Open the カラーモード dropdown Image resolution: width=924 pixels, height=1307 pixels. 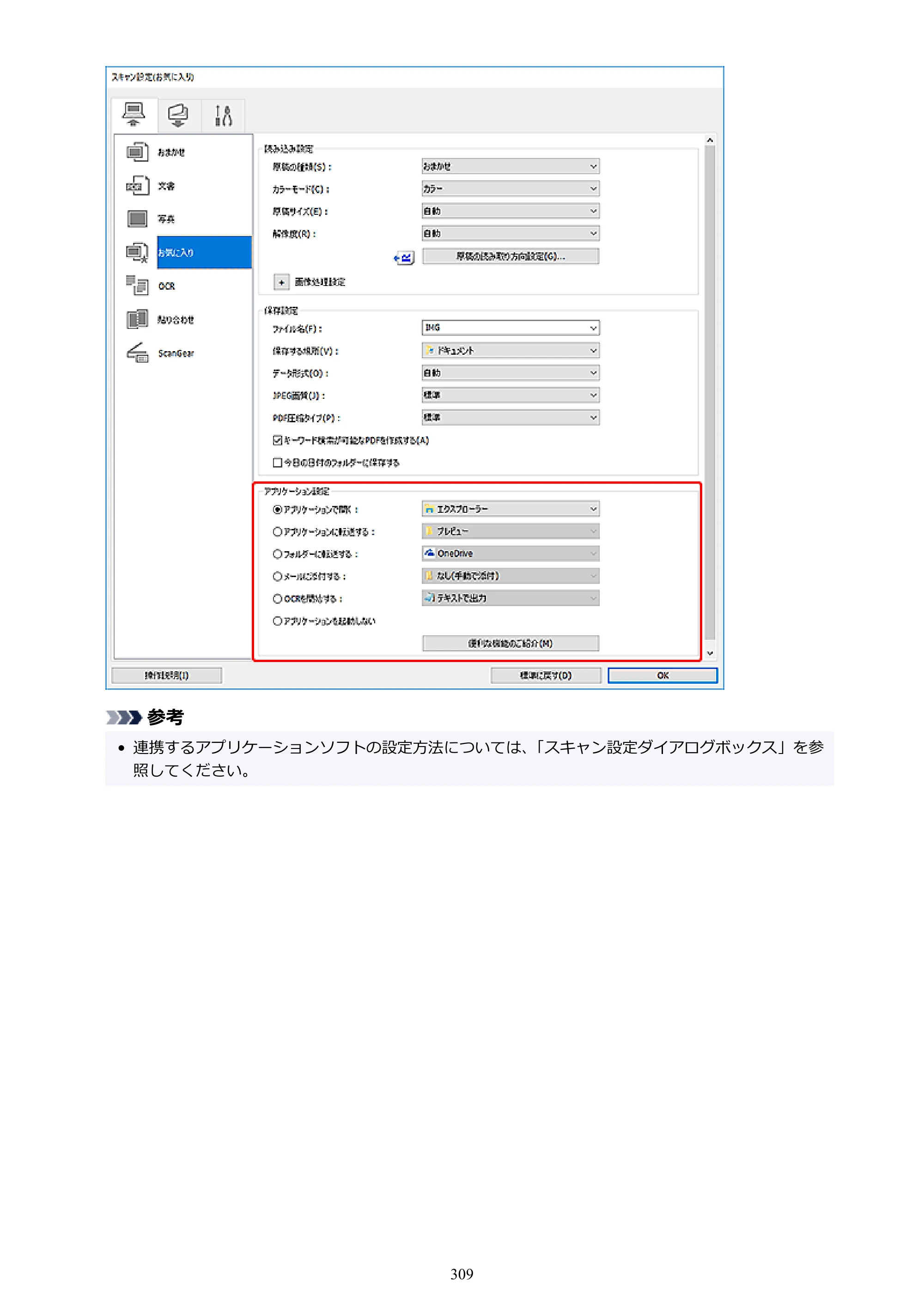click(510, 188)
